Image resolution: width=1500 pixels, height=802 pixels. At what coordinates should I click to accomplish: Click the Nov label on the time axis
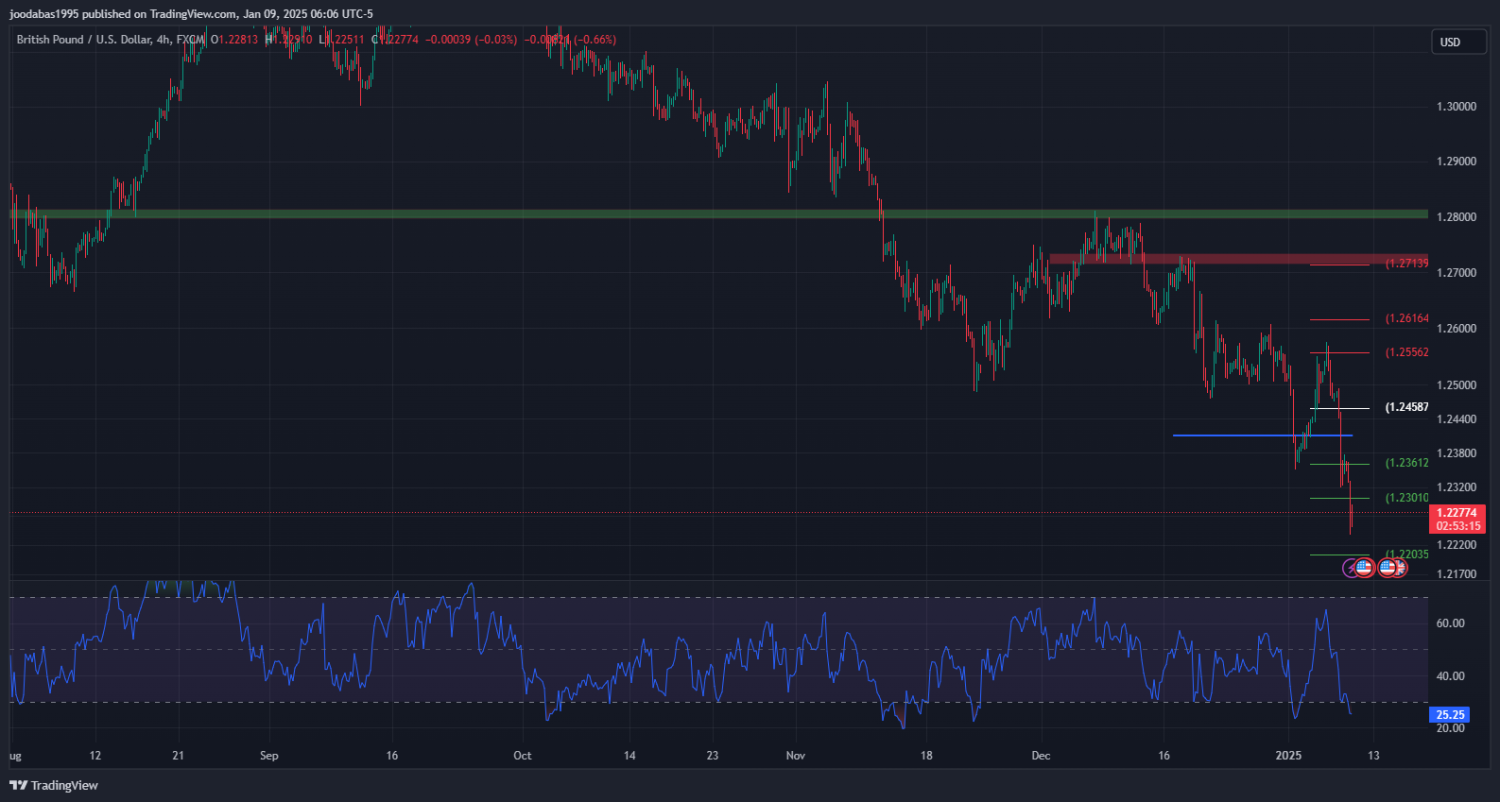click(795, 755)
